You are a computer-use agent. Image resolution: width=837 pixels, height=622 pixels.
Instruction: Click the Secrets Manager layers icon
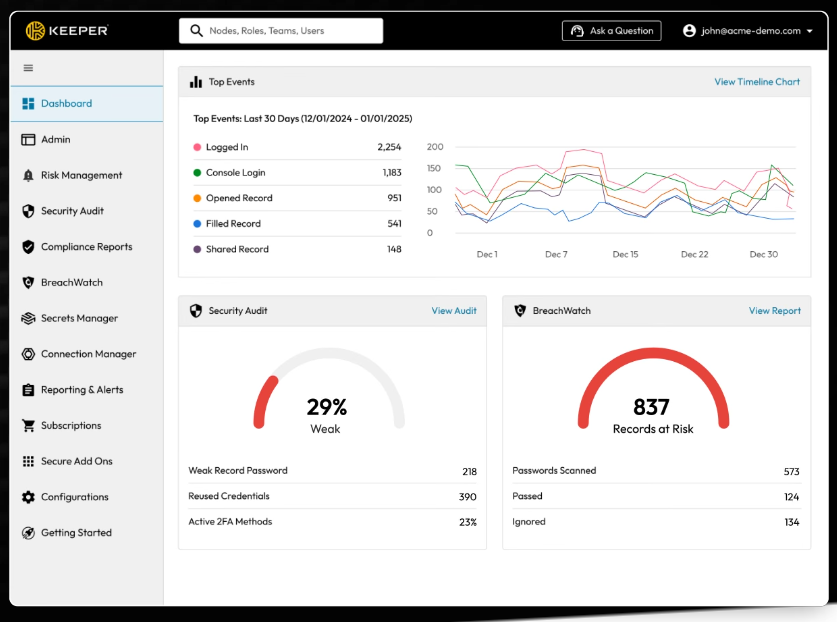[x=28, y=318]
